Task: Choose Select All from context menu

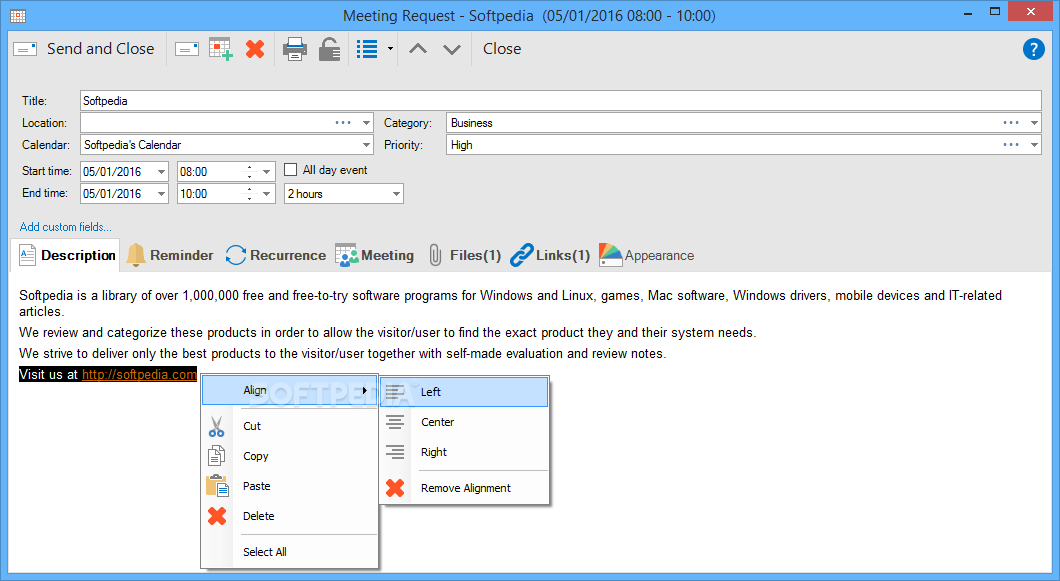Action: (x=289, y=552)
